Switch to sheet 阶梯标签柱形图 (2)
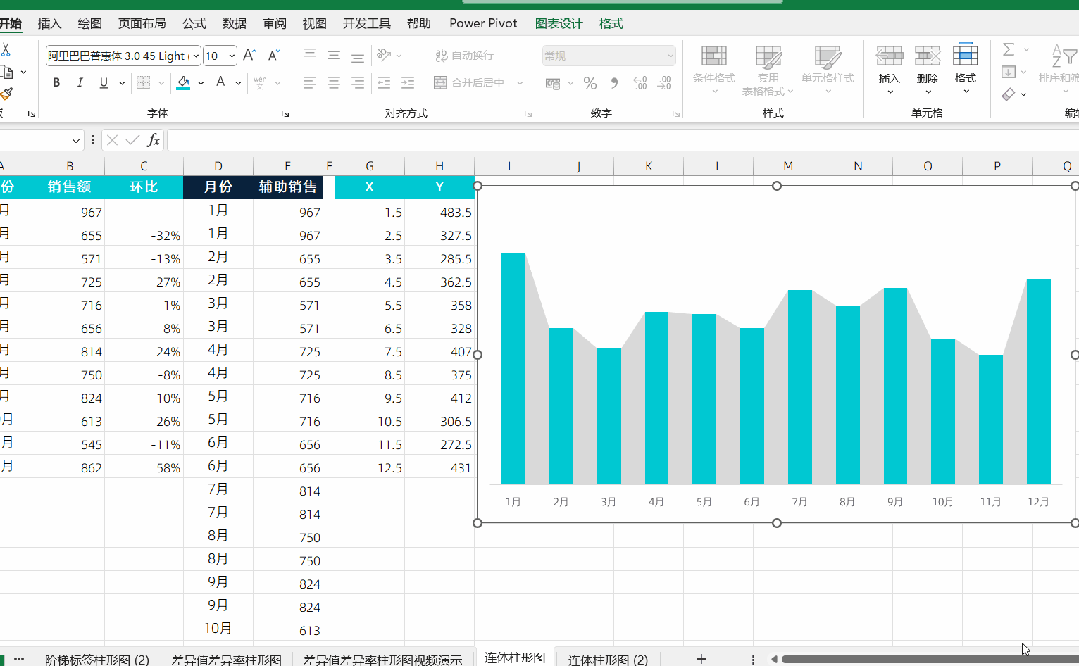 click(x=97, y=659)
